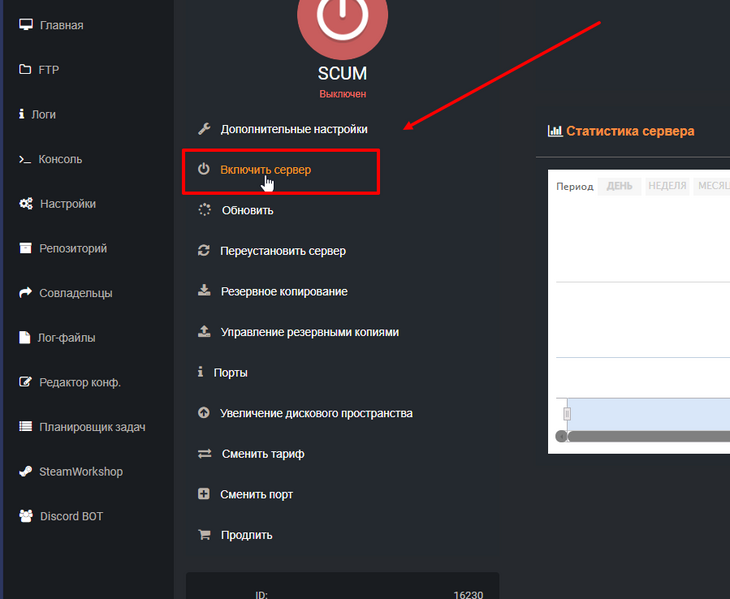This screenshot has width=730, height=599.
Task: Click the shopping cart icon next to Продлить
Action: [x=204, y=535]
